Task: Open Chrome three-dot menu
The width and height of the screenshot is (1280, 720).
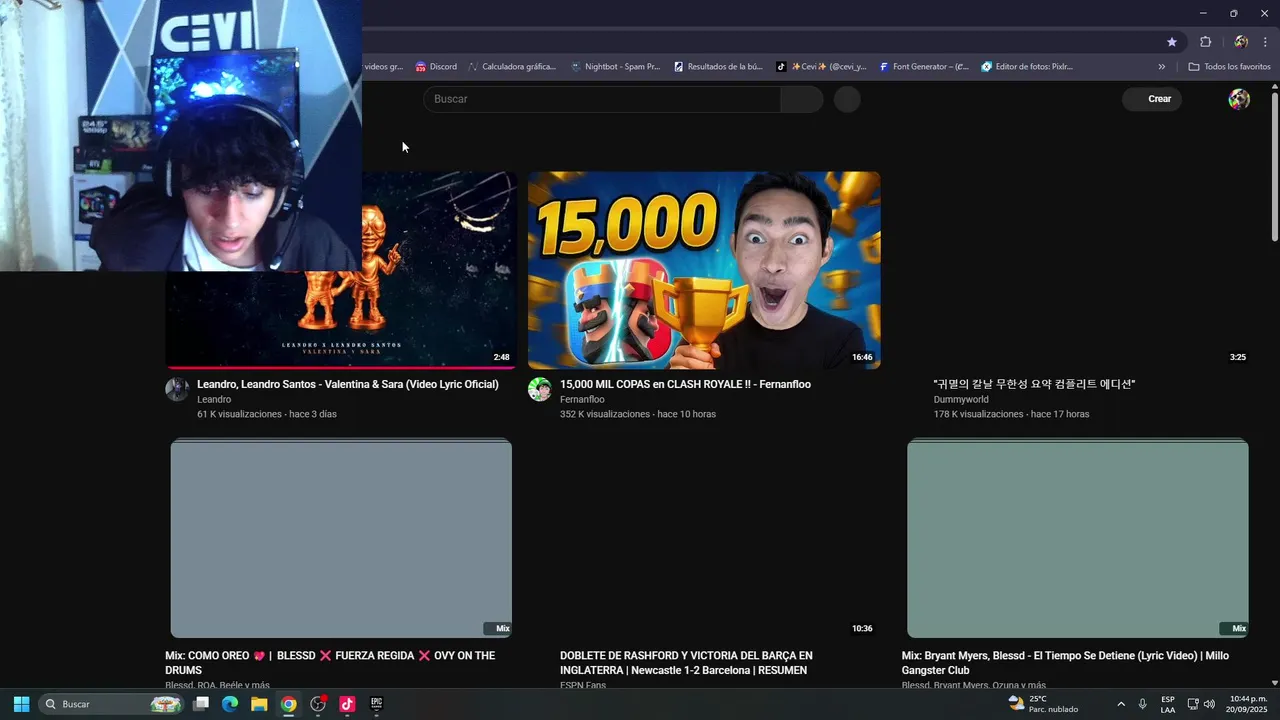Action: click(1265, 42)
